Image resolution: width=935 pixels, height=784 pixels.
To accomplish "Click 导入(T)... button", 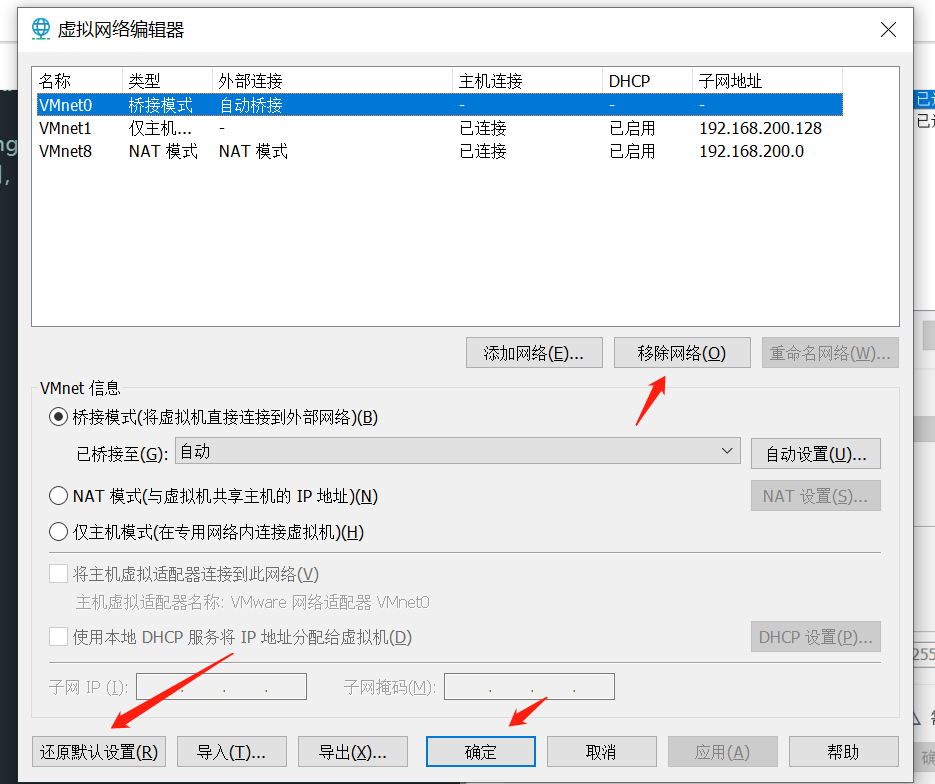I will point(232,752).
